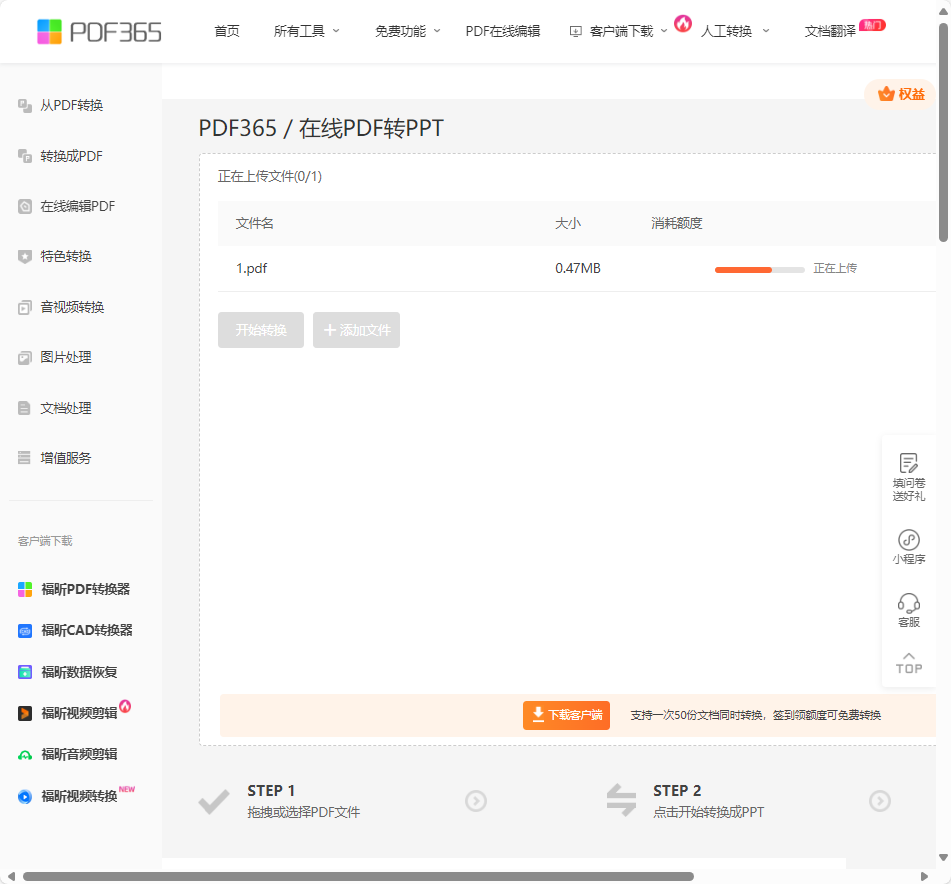Open the 客户端下载 menu
This screenshot has height=884, width=951.
[621, 31]
